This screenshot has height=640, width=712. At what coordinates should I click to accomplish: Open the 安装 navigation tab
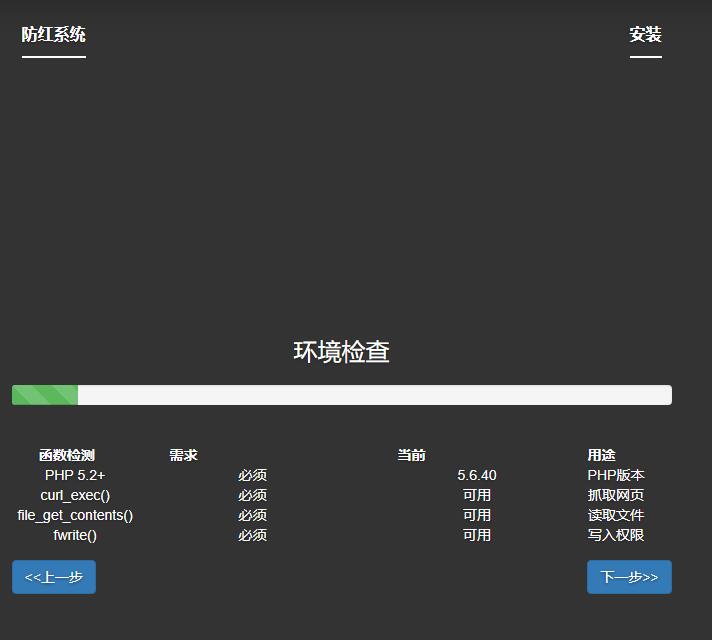coord(645,35)
